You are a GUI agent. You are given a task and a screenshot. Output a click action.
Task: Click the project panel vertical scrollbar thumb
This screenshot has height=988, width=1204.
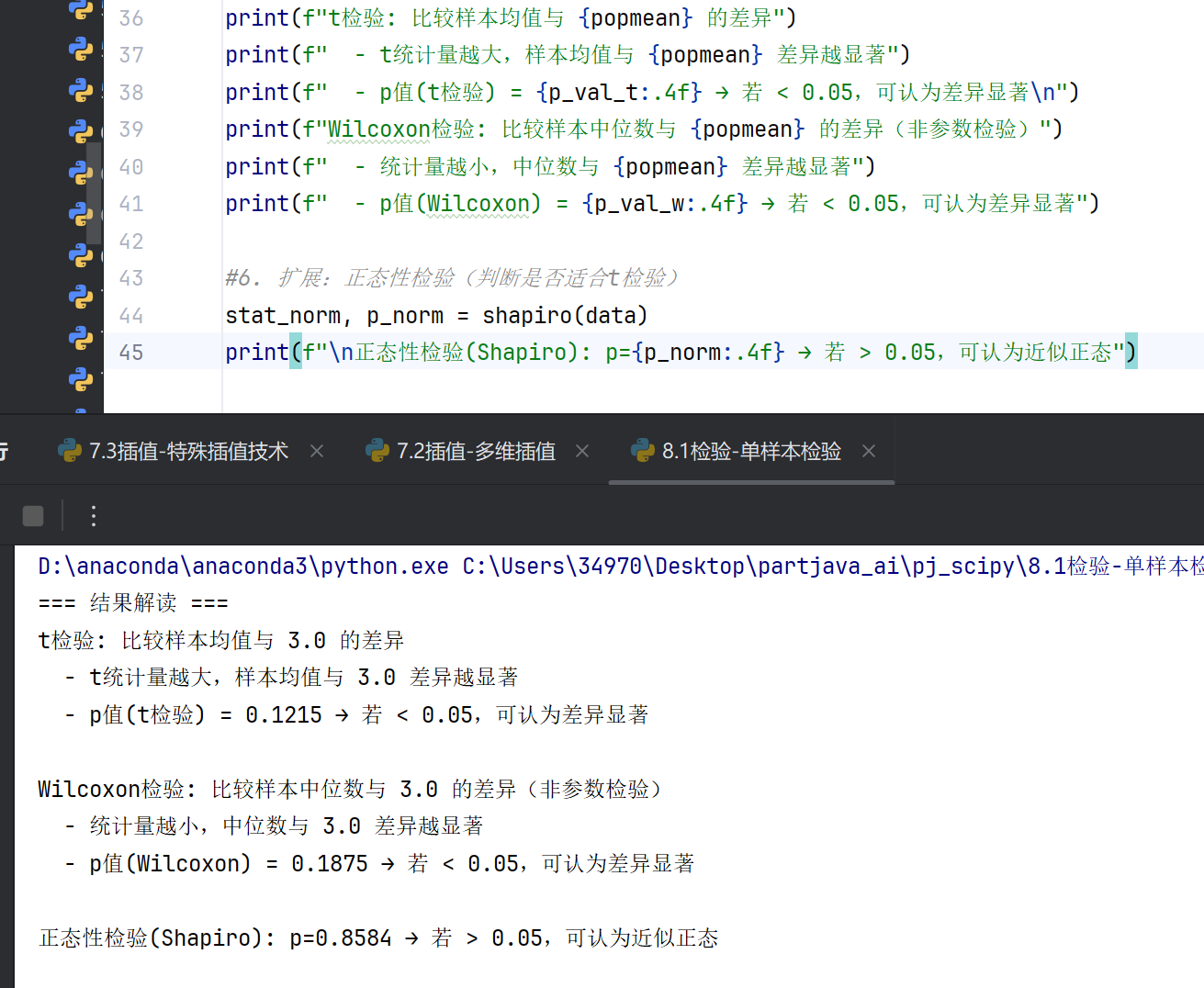[95, 194]
